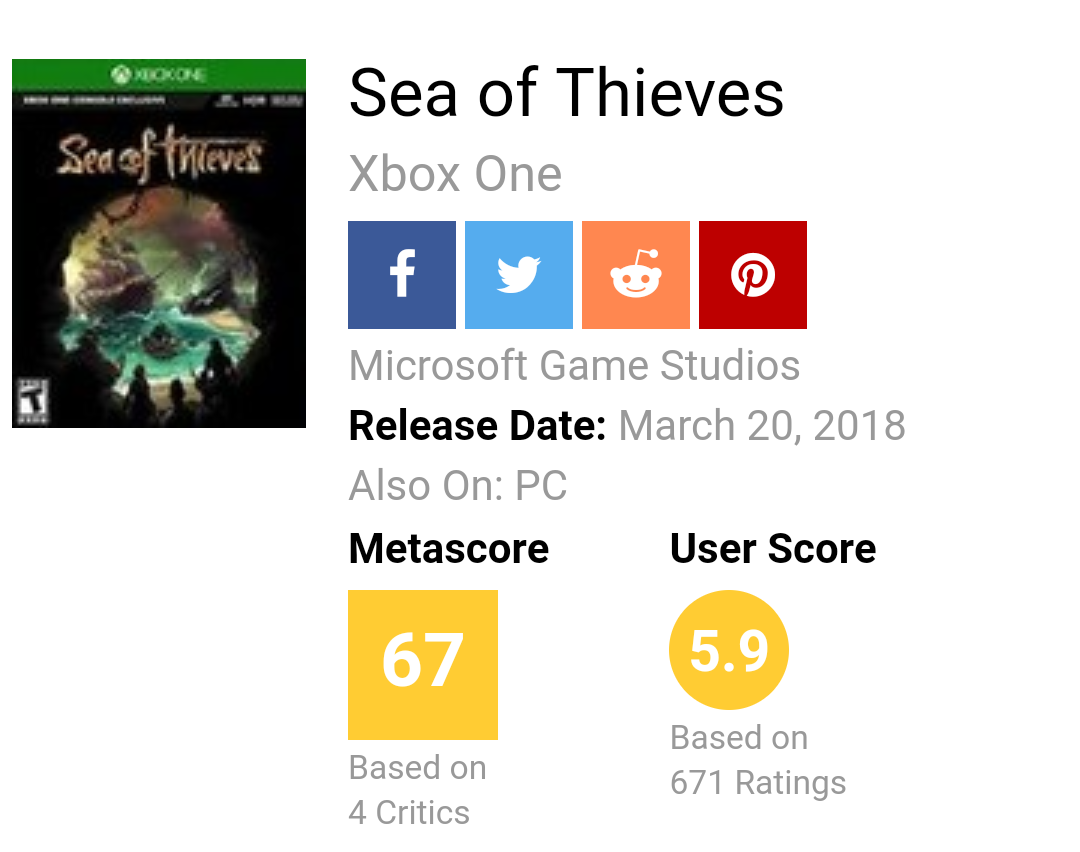
Task: Click the Xbox One logo on cover
Action: pyautogui.click(x=158, y=73)
